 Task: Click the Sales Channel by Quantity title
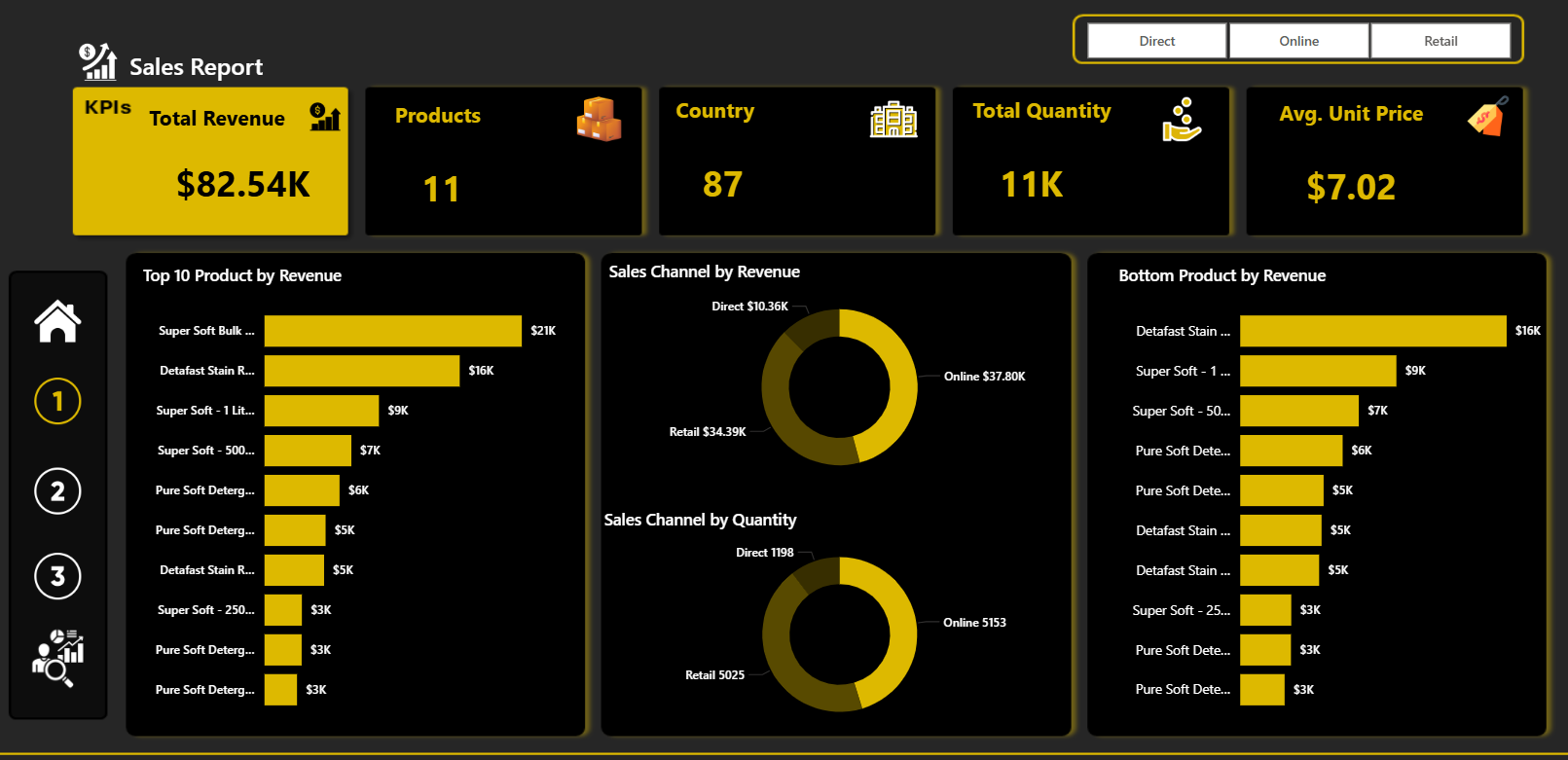pyautogui.click(x=700, y=520)
